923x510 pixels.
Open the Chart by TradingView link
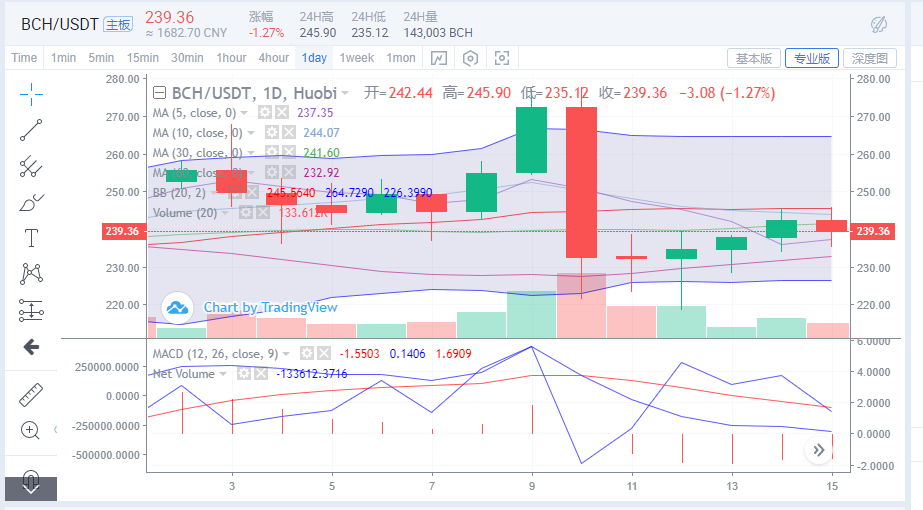[x=270, y=307]
